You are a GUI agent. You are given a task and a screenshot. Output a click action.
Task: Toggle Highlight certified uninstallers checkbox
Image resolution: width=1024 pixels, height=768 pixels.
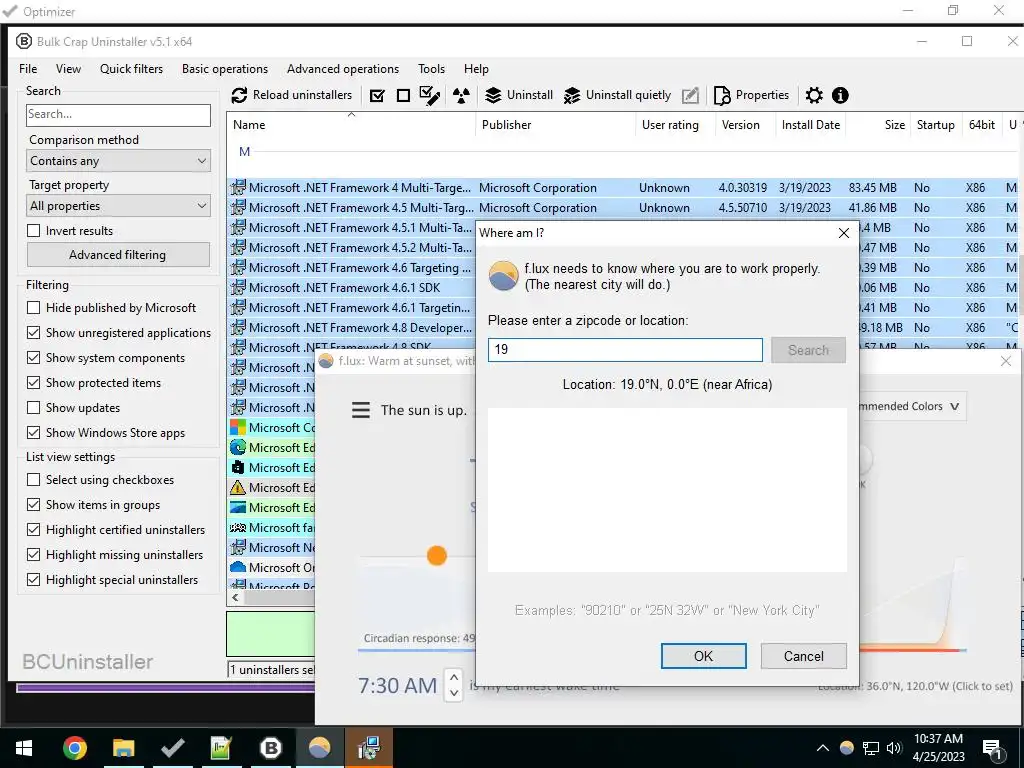[33, 530]
